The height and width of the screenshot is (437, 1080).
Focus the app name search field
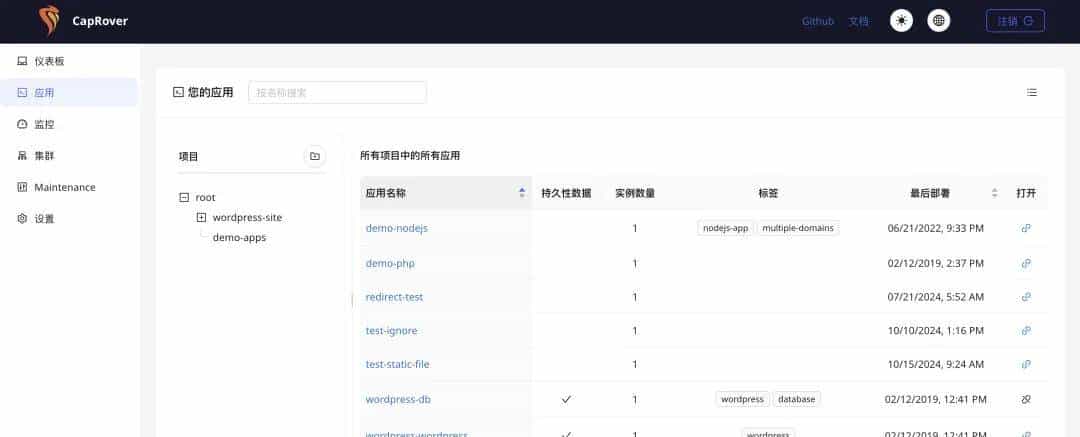click(x=337, y=92)
